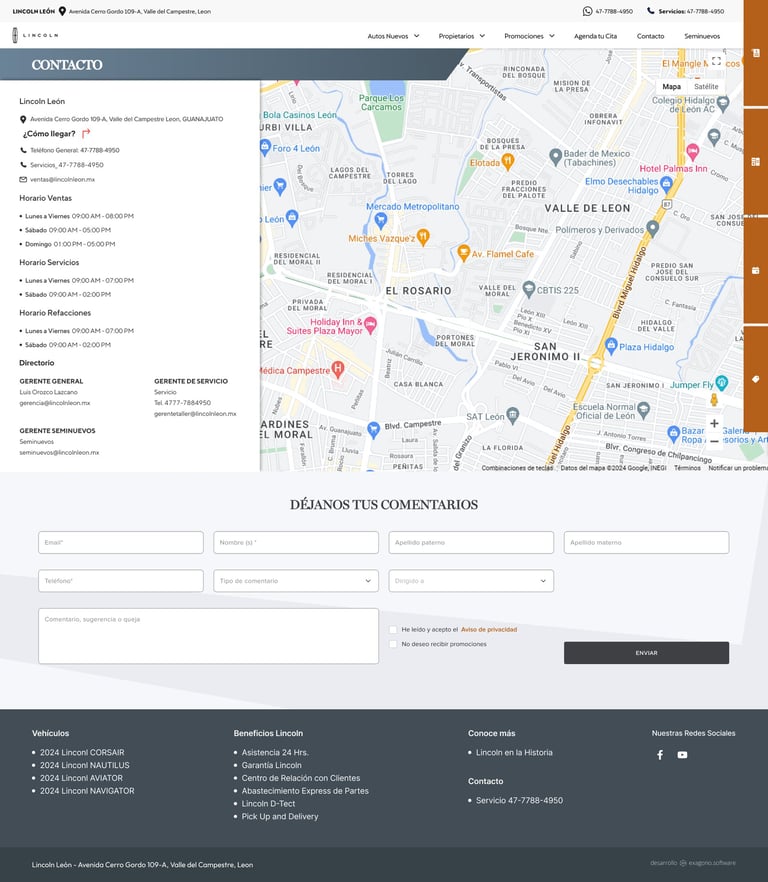Open the Contacto nav item
This screenshot has height=882, width=768.
click(x=650, y=36)
